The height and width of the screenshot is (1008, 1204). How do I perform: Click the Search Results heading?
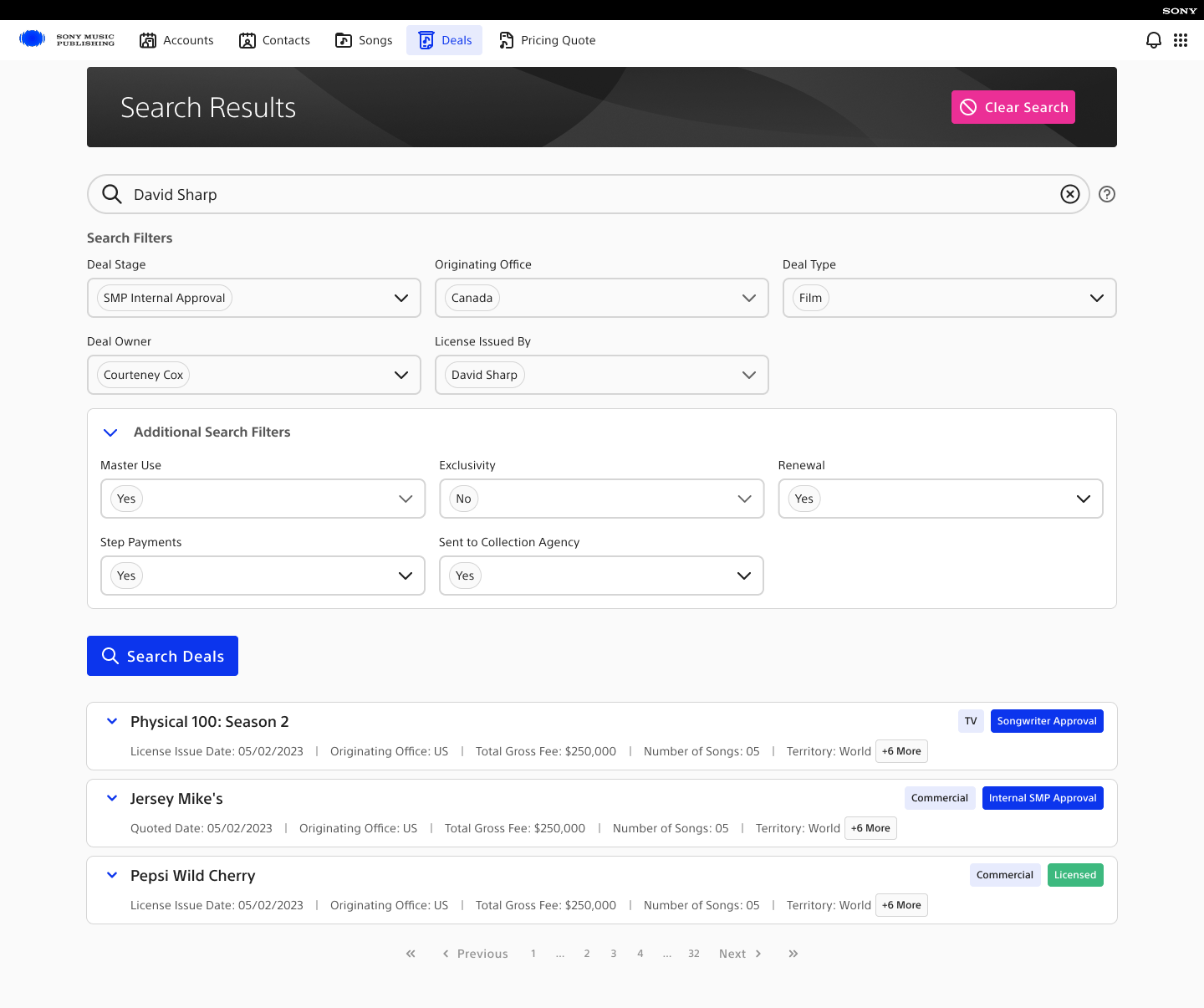pyautogui.click(x=208, y=107)
